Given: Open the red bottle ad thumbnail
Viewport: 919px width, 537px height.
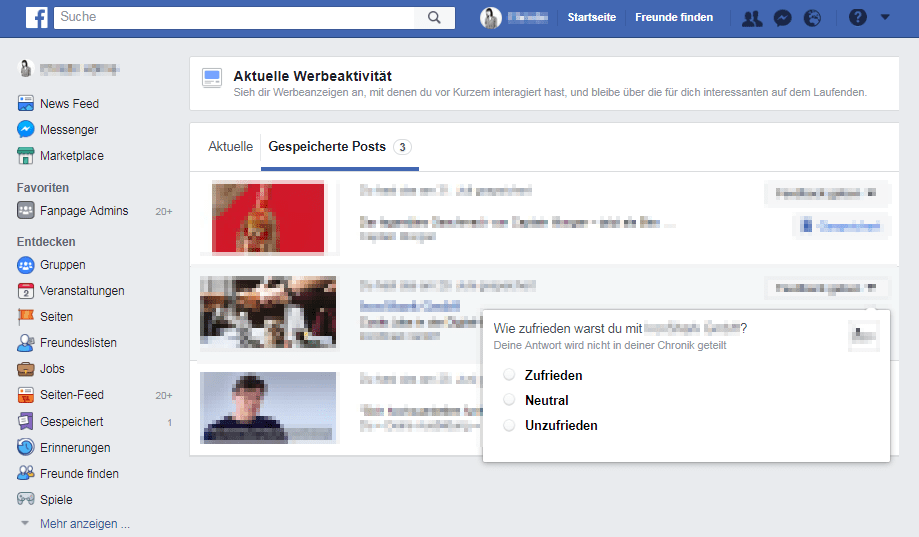Looking at the screenshot, I should tap(268, 218).
